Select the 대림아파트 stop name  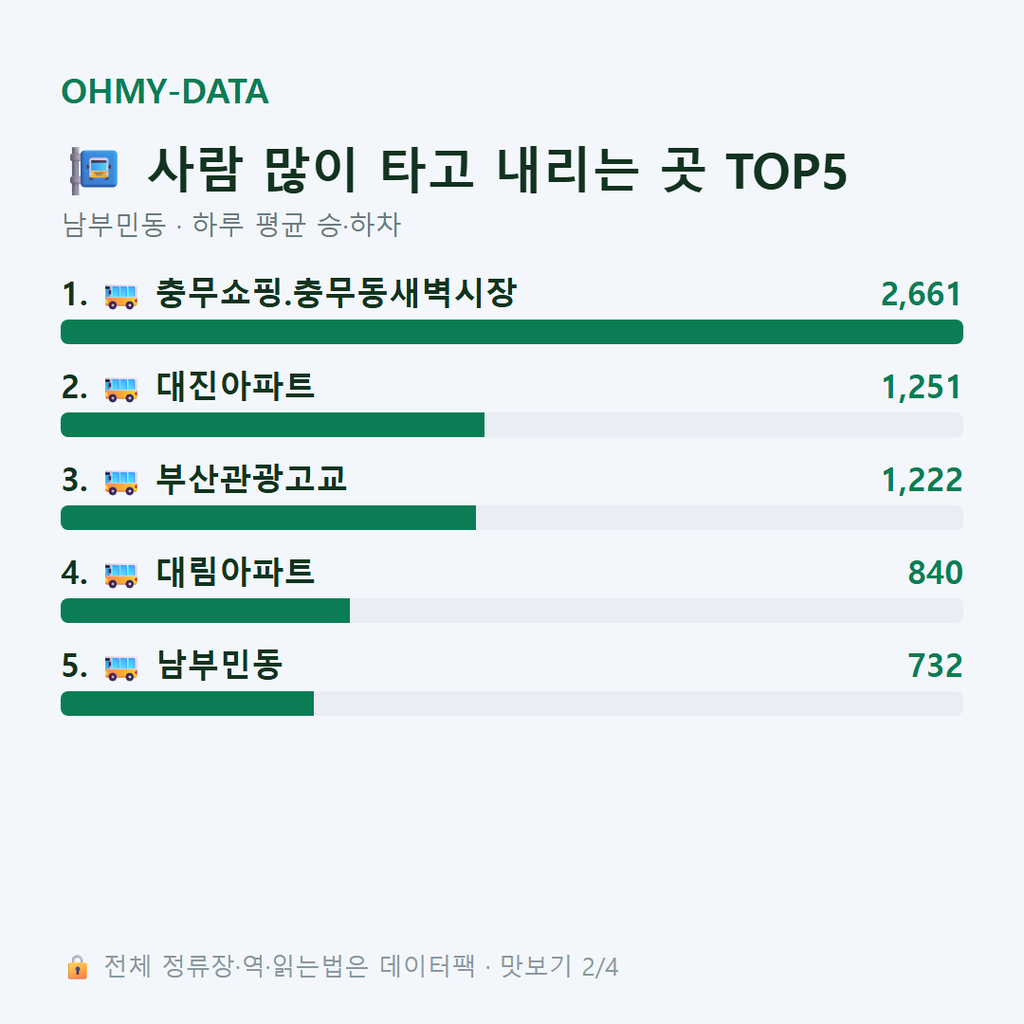235,571
